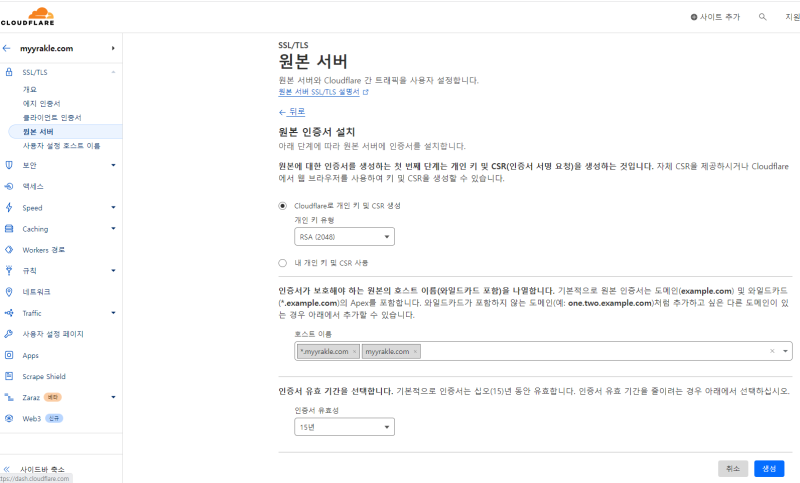This screenshot has height=483, width=800.
Task: Open the 보안 shield icon section
Action: pos(8,165)
